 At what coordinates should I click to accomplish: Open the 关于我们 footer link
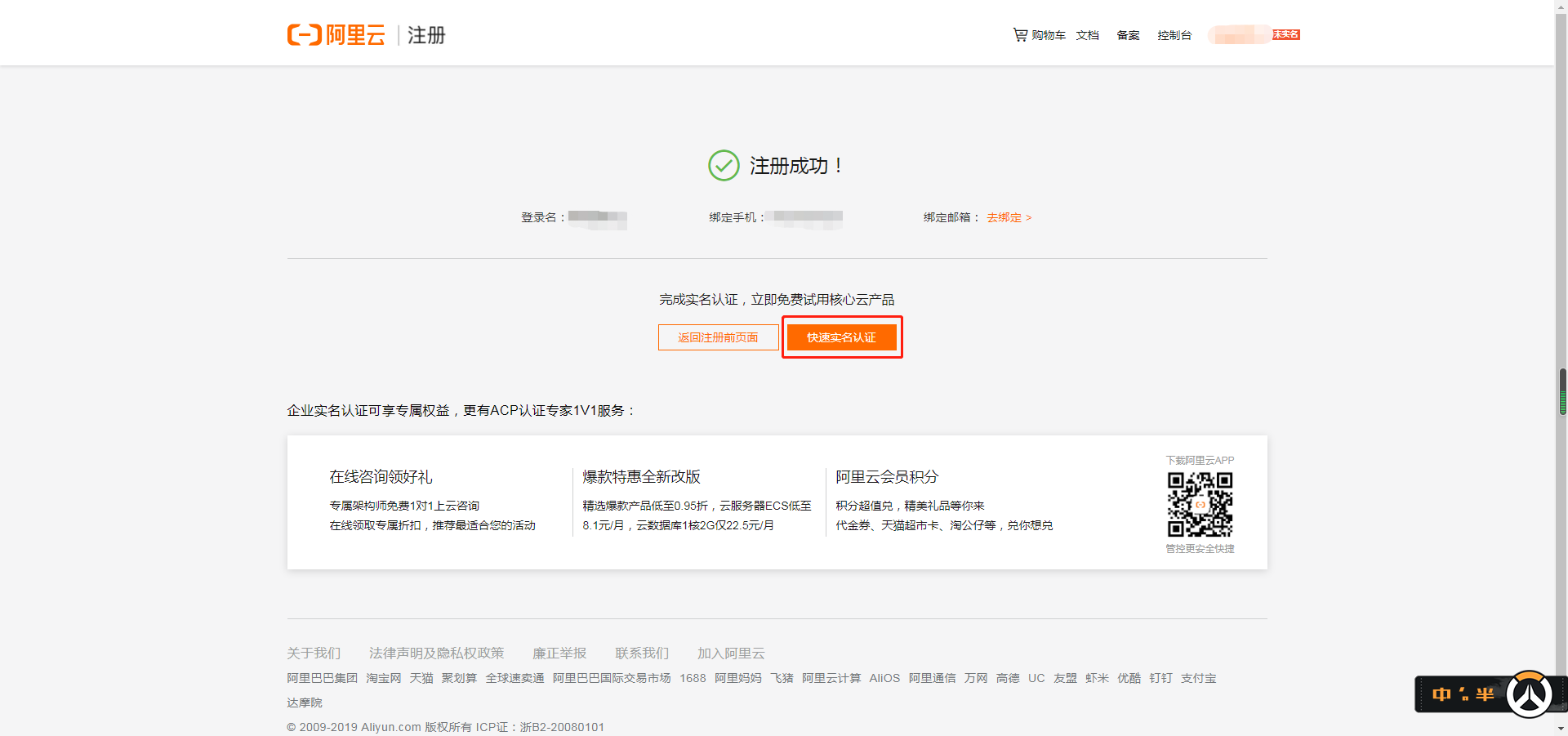point(314,653)
